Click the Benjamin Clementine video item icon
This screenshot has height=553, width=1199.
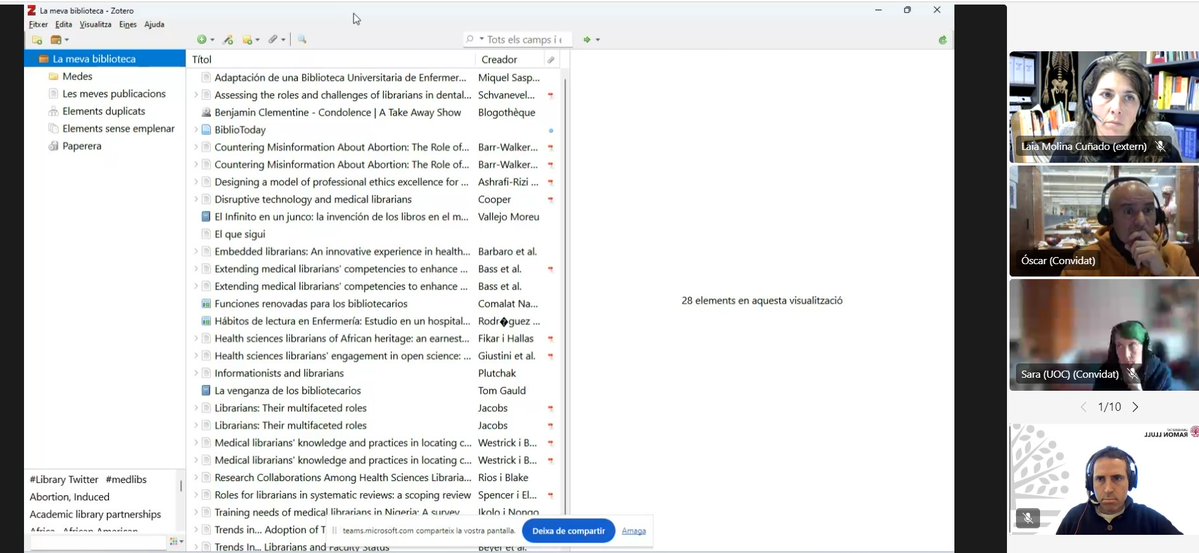pos(206,112)
